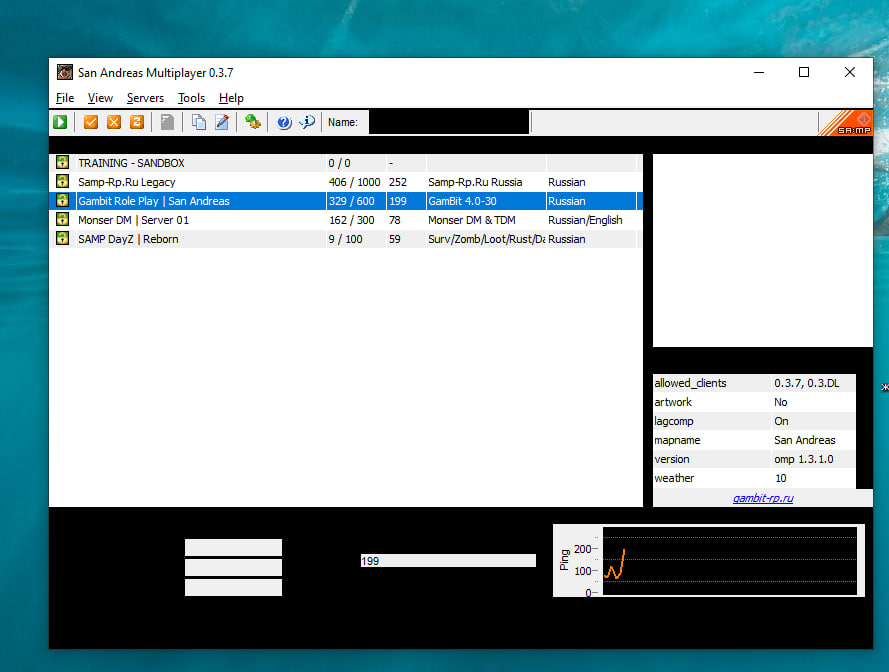Viewport: 889px width, 672px height.
Task: Click the Copy Server Info icon
Action: pyautogui.click(x=199, y=122)
